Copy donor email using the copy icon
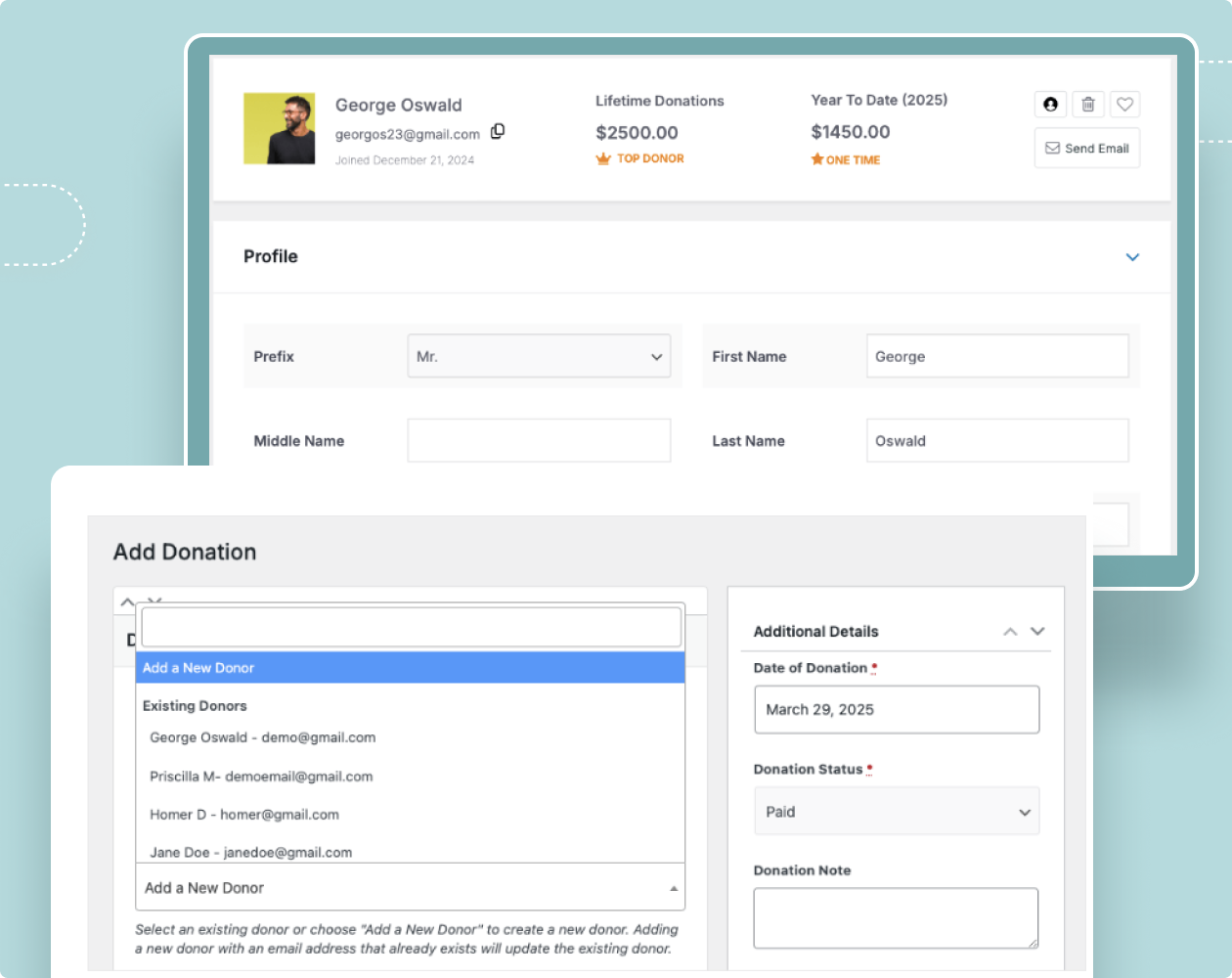The image size is (1232, 978). click(x=497, y=130)
